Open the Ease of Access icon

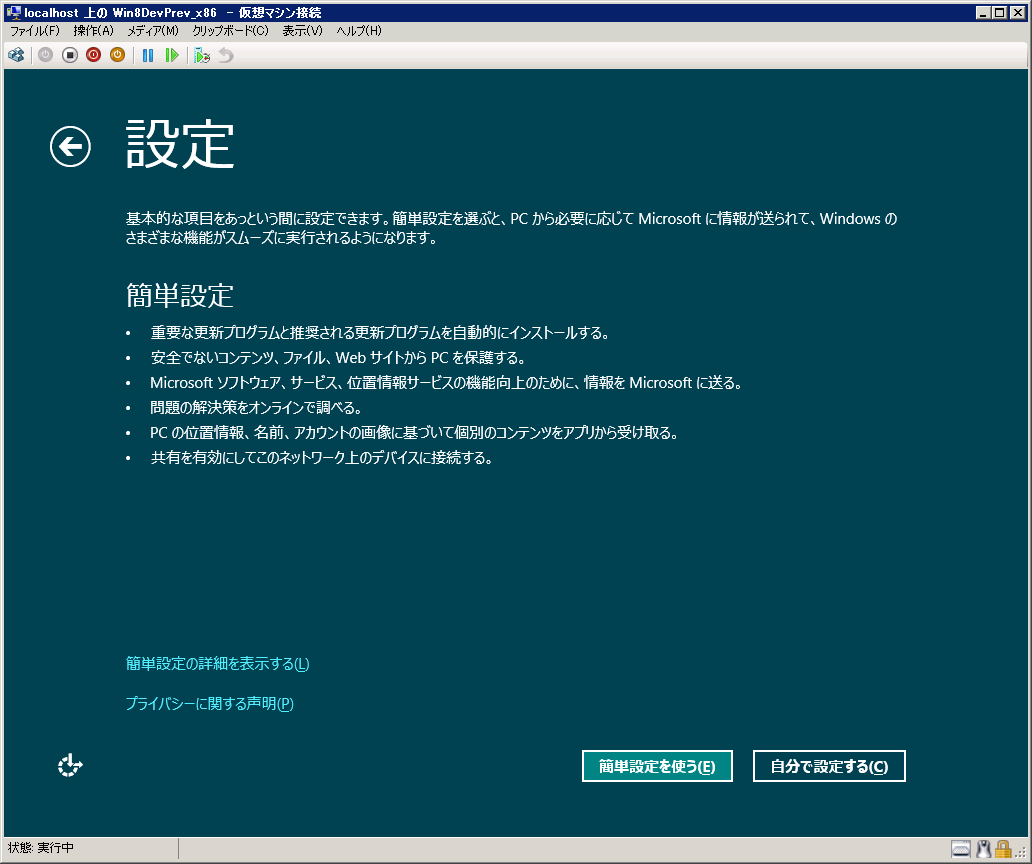point(70,766)
